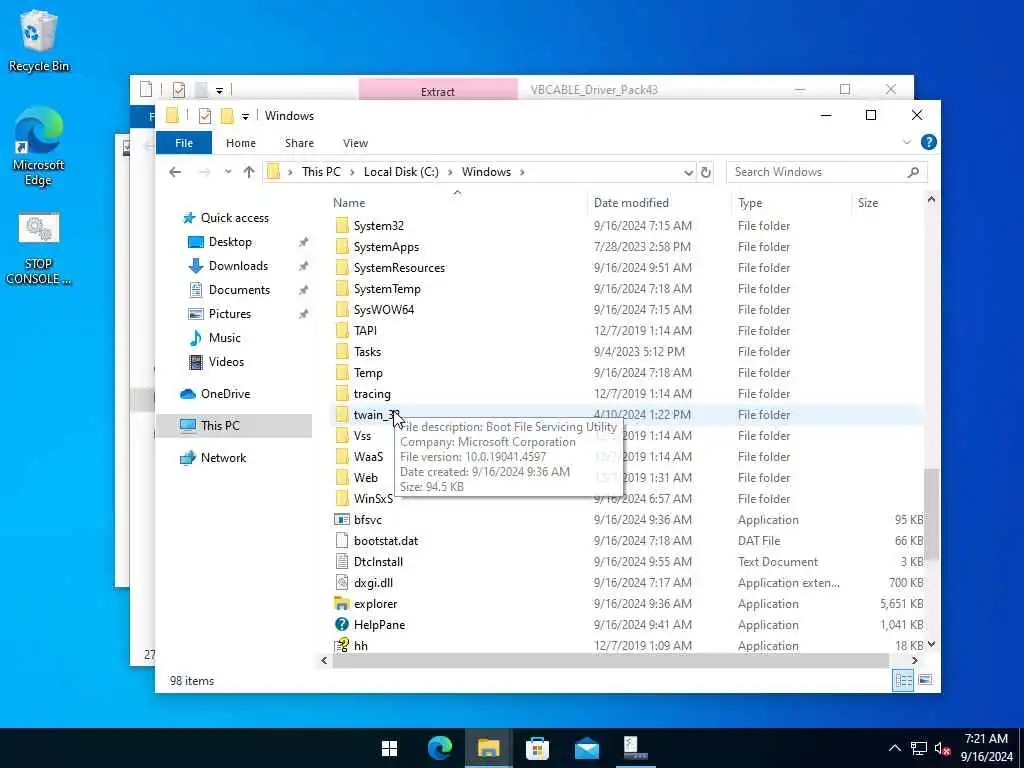This screenshot has width=1024, height=768.
Task: Open address bar history dropdown
Action: [688, 172]
